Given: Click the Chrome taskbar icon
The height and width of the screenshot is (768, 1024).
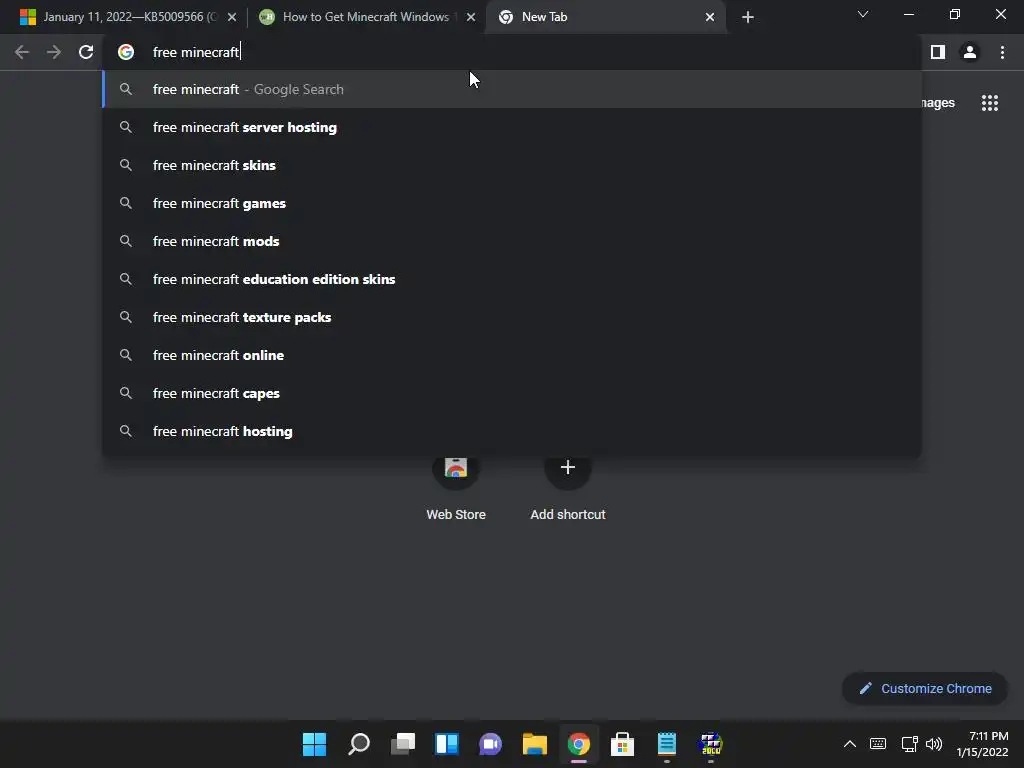Looking at the screenshot, I should (579, 744).
